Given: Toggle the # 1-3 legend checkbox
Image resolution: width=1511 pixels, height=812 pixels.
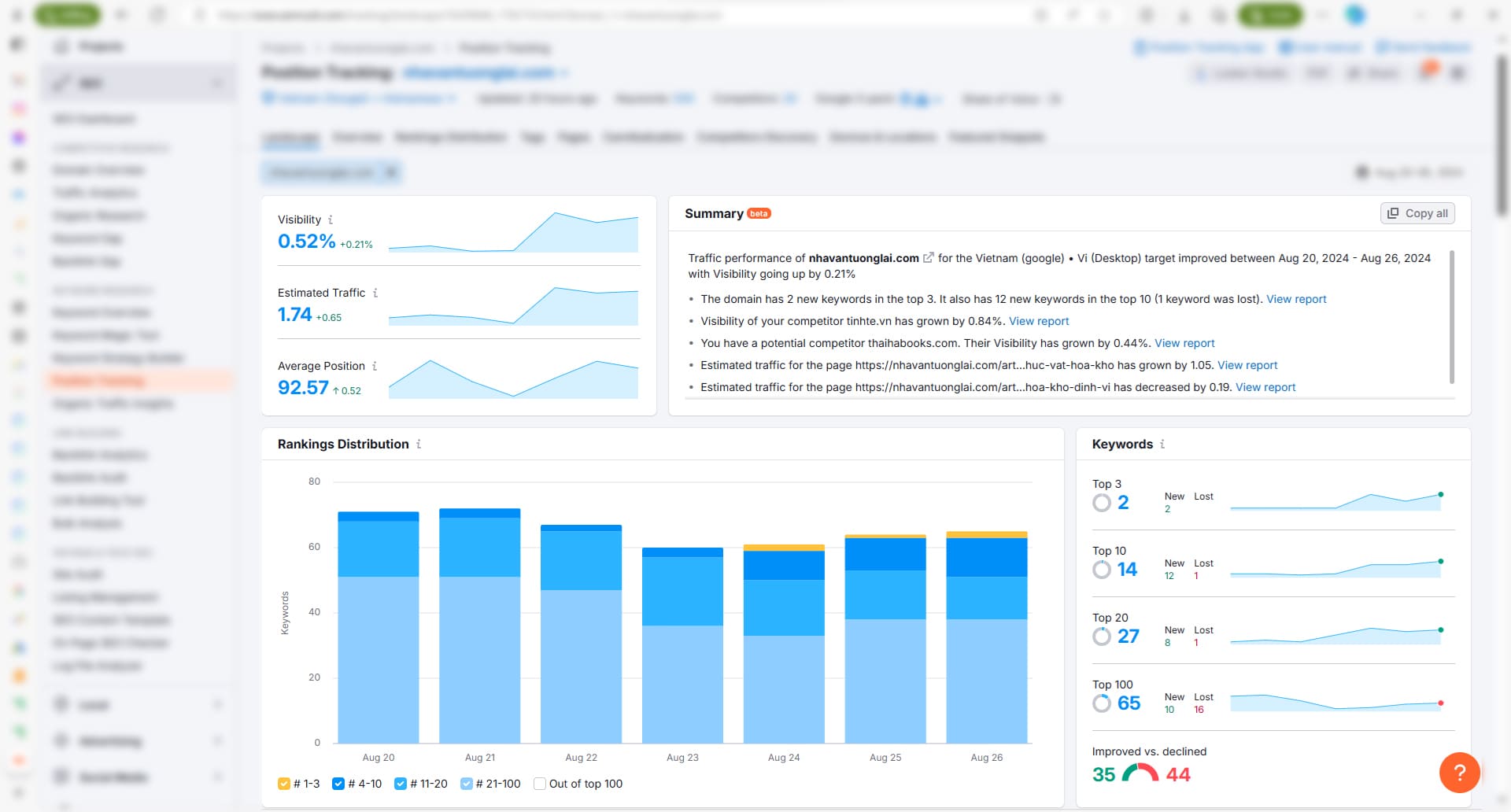Looking at the screenshot, I should pos(284,784).
